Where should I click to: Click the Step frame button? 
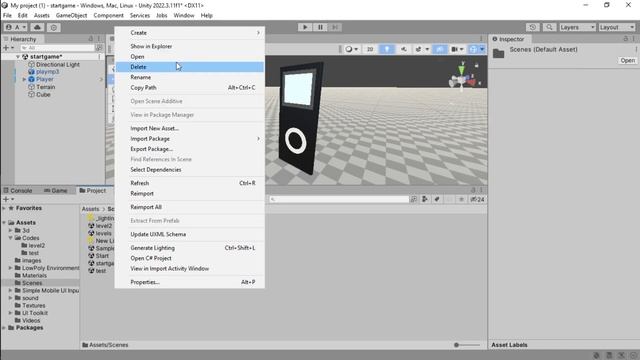pos(335,27)
